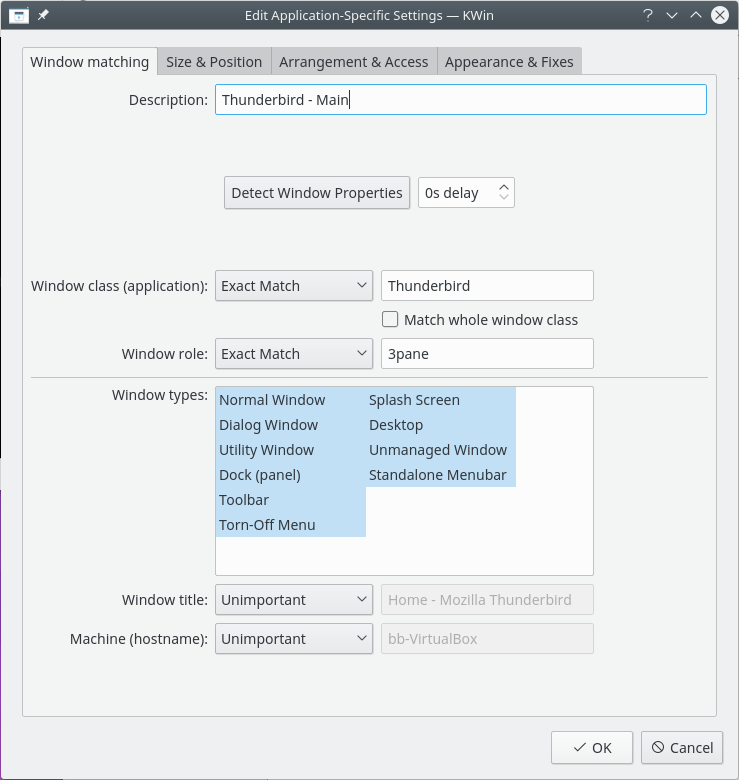Viewport: 739px width, 780px height.
Task: Click the Description text field
Action: [460, 100]
